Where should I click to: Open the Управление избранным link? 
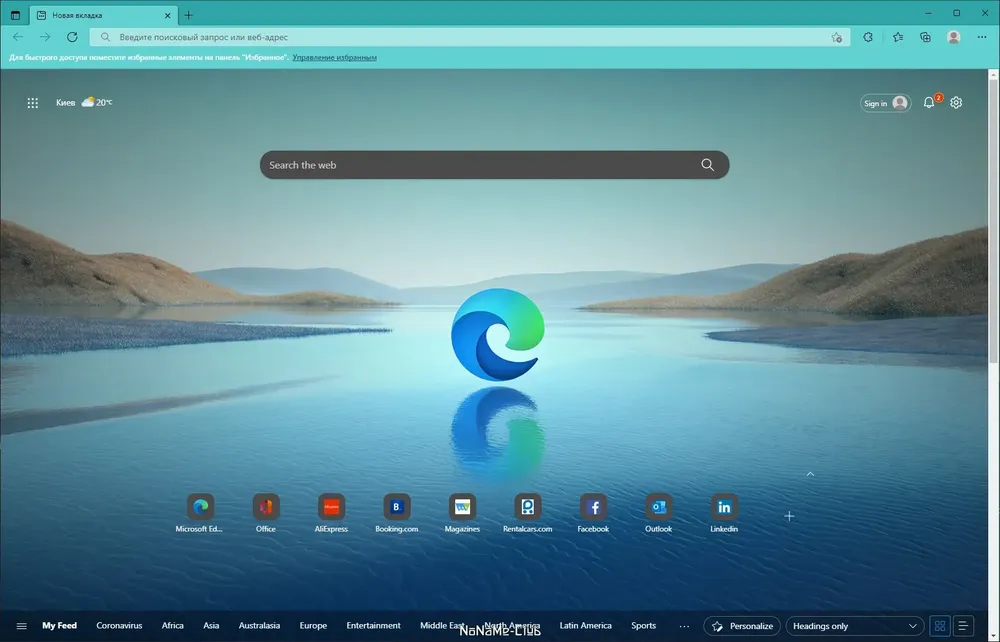pyautogui.click(x=334, y=57)
